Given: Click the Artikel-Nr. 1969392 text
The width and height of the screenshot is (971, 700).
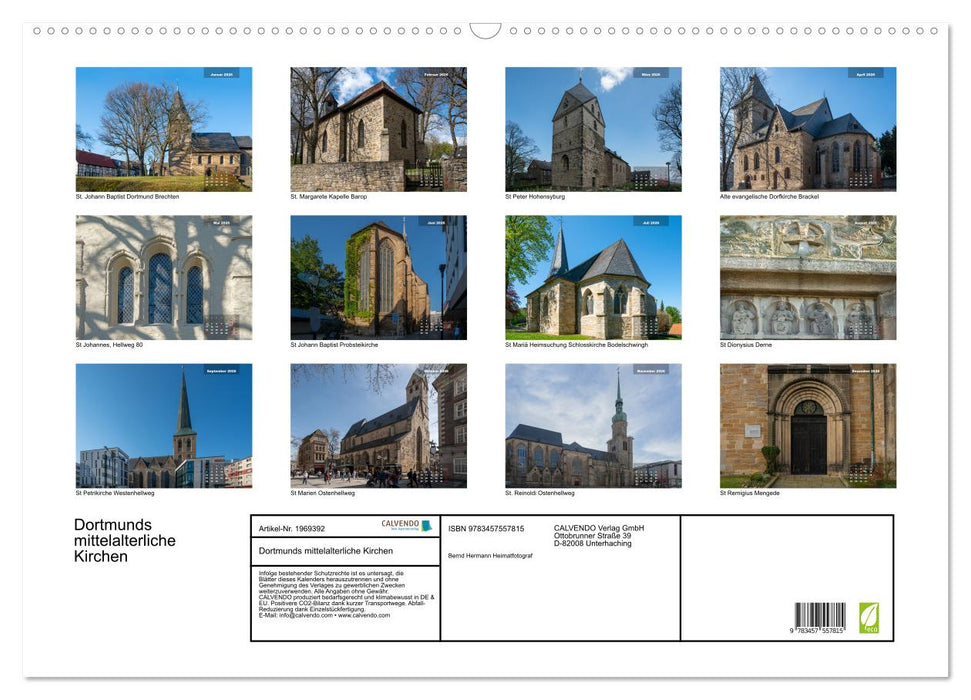Looking at the screenshot, I should tap(293, 527).
